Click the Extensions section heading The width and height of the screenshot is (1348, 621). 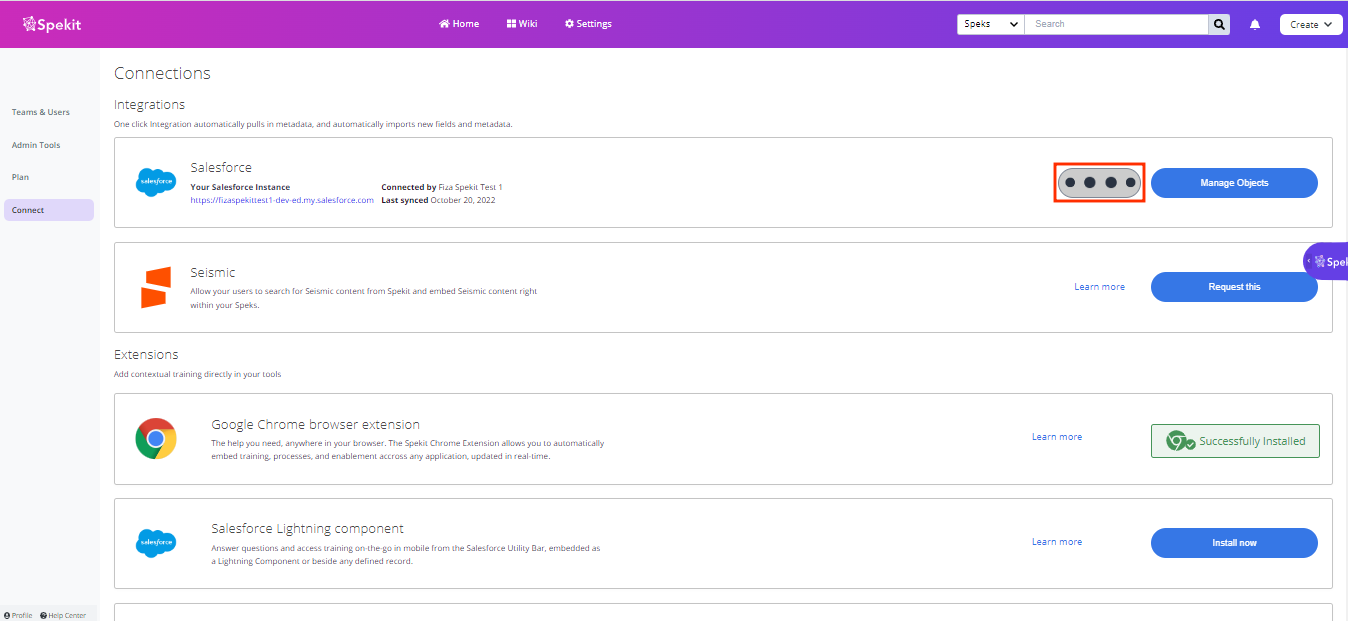pos(146,354)
